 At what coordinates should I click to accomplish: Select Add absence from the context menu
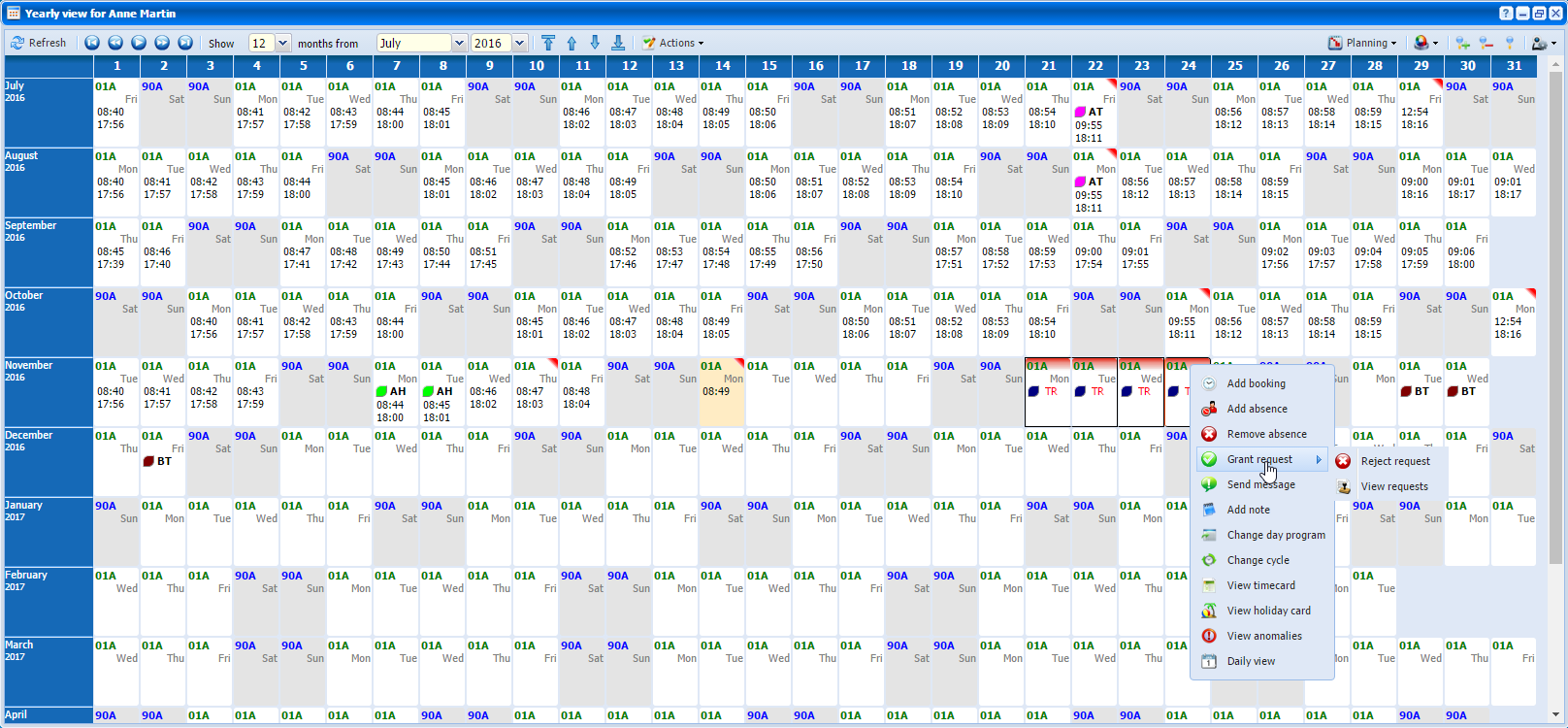[x=1257, y=409]
